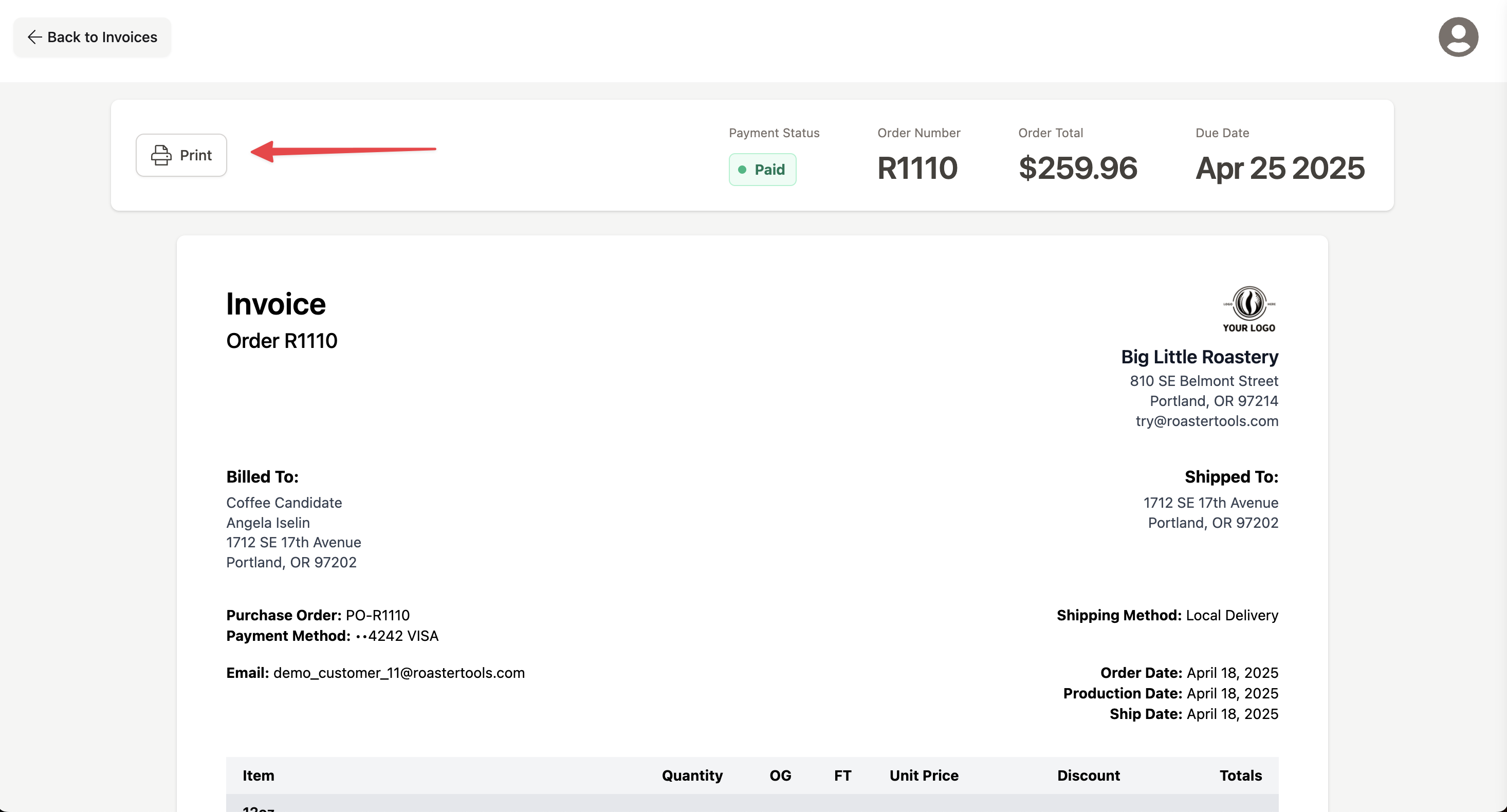This screenshot has height=812, width=1507.
Task: Select the order number R1110 in header
Action: [917, 169]
